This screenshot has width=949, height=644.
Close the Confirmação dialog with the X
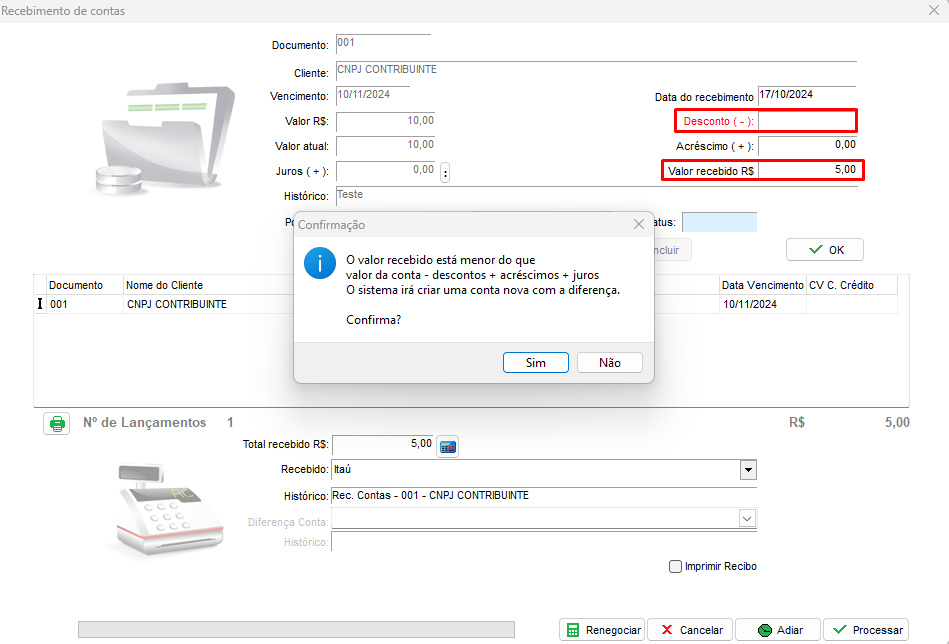click(639, 225)
